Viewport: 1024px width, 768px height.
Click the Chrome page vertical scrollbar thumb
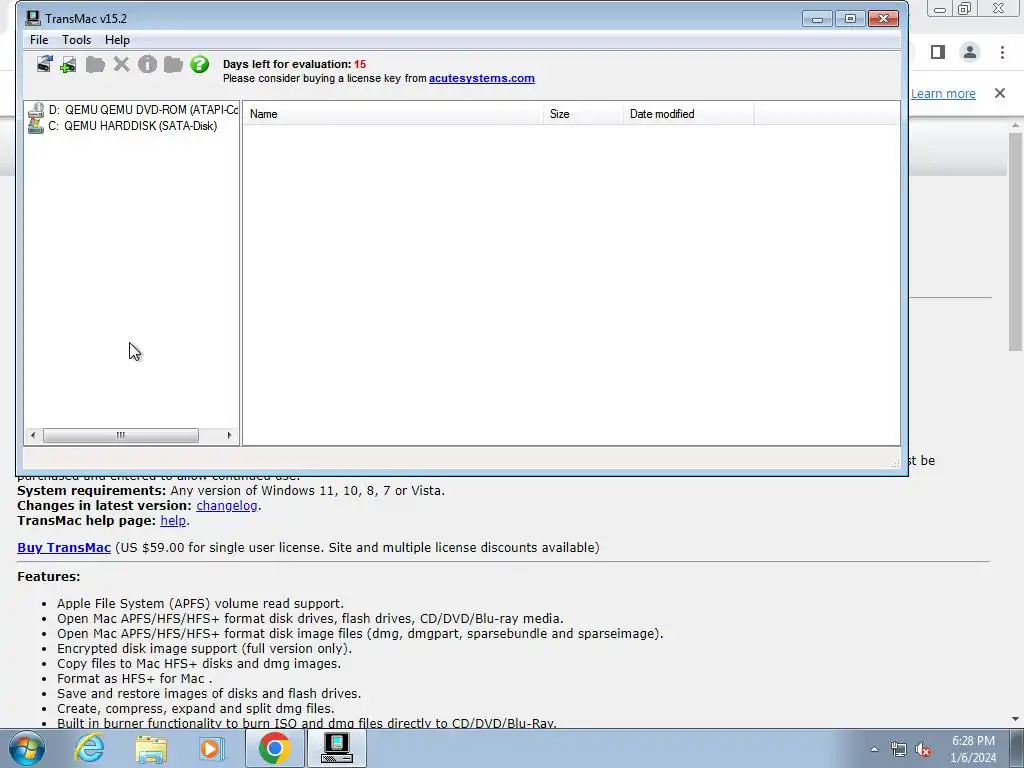pos(1015,242)
